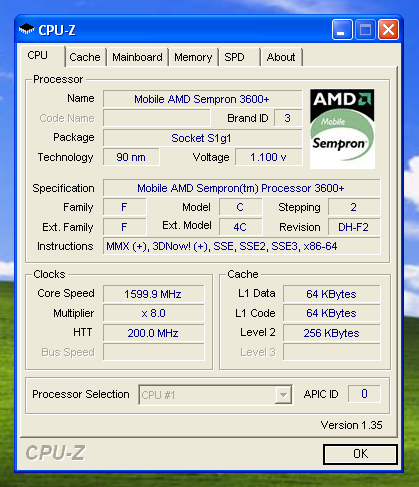The height and width of the screenshot is (487, 419).
Task: Click the Stepping value '2'
Action: (354, 207)
